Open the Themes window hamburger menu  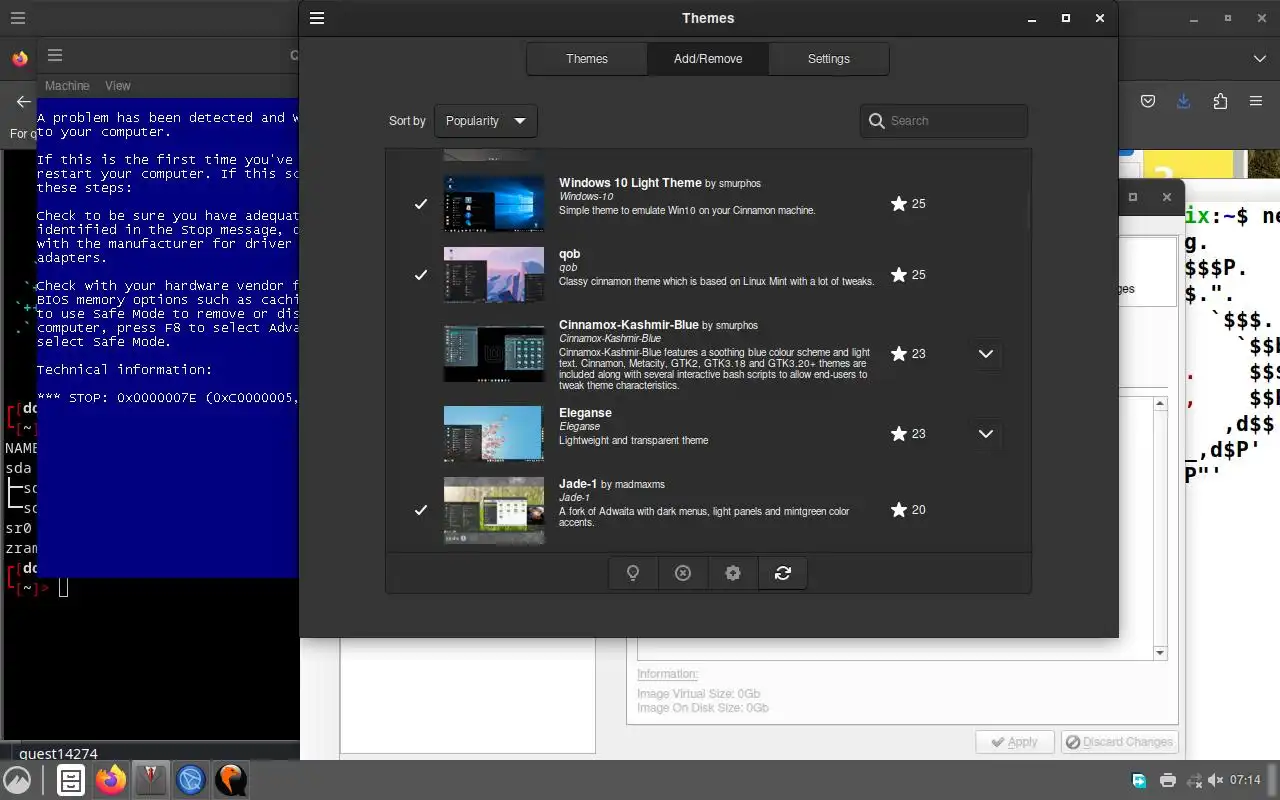(x=317, y=18)
